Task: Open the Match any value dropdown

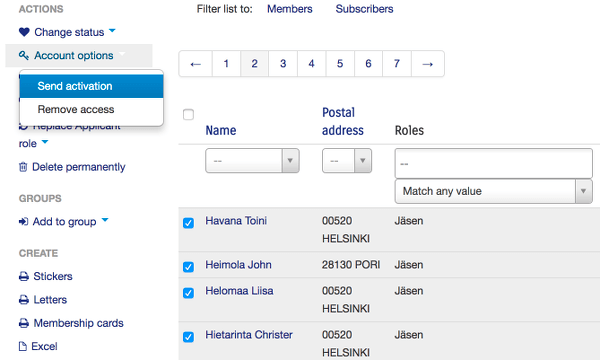Action: 494,191
